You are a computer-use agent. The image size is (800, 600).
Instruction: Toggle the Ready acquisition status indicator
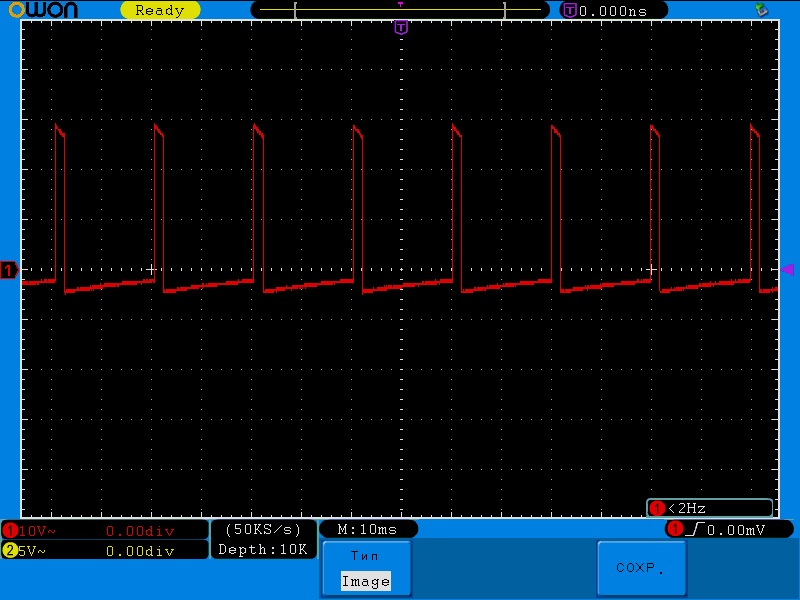click(159, 10)
